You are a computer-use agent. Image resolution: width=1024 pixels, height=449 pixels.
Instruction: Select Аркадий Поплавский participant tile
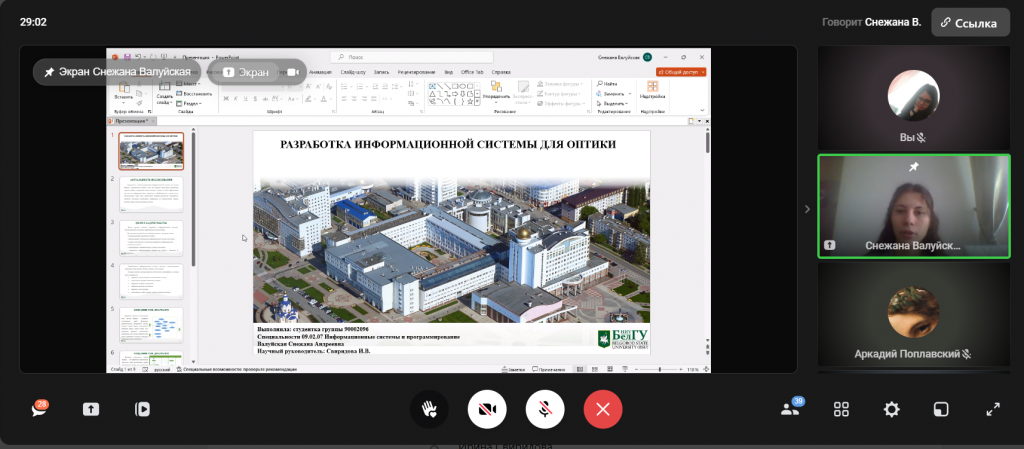click(x=914, y=315)
